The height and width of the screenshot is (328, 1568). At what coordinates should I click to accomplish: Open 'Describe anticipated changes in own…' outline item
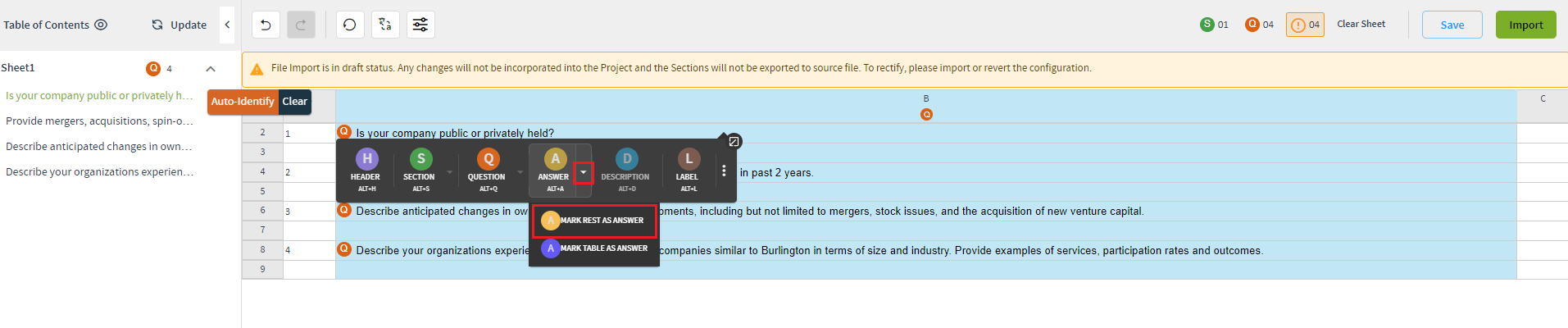99,147
